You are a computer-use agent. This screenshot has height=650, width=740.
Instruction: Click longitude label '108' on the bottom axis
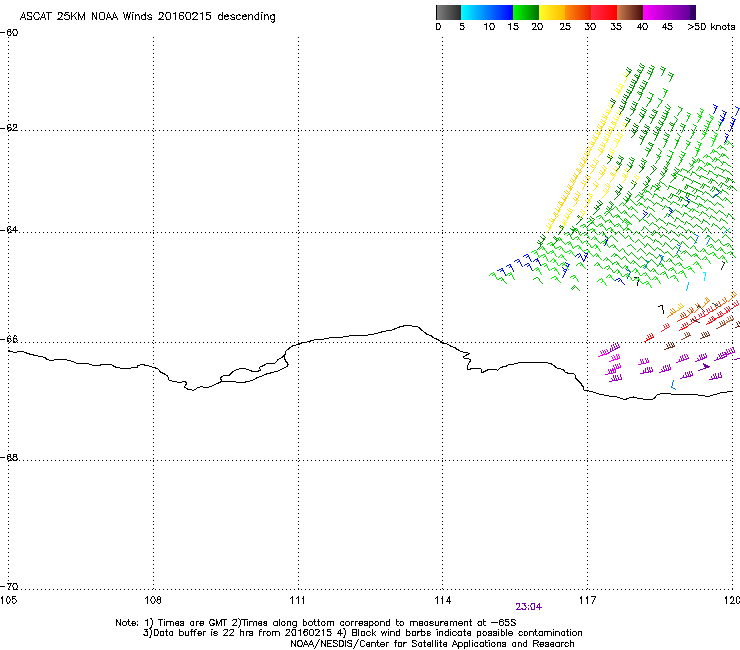(x=153, y=600)
